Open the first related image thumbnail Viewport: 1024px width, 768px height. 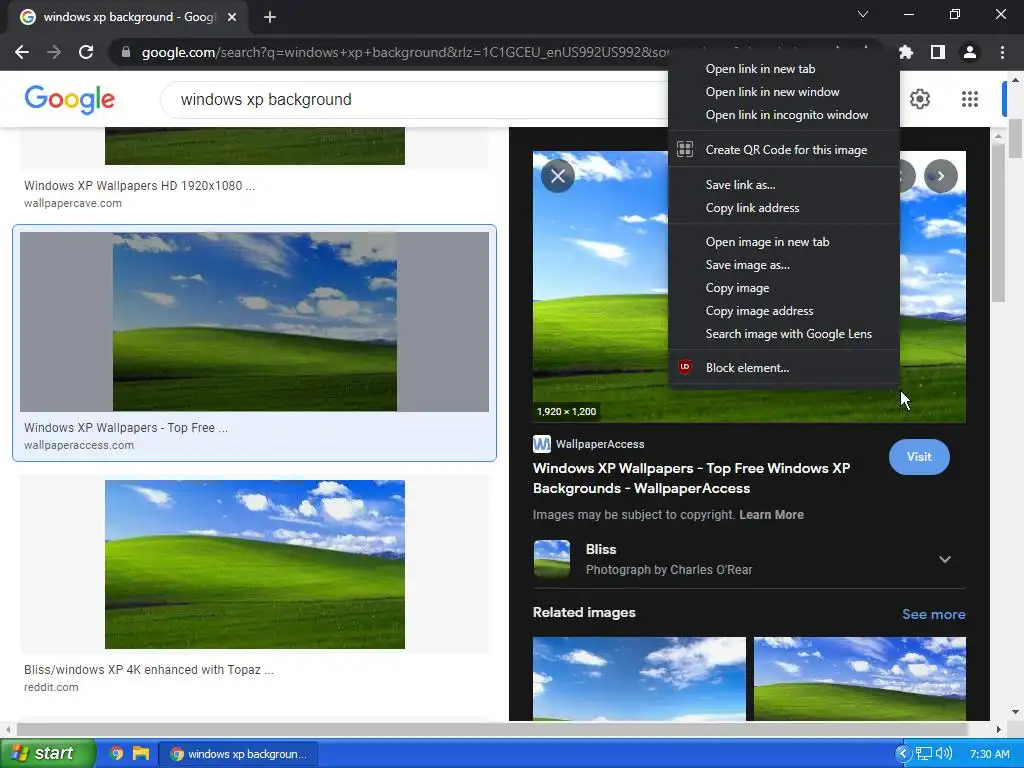(x=639, y=679)
